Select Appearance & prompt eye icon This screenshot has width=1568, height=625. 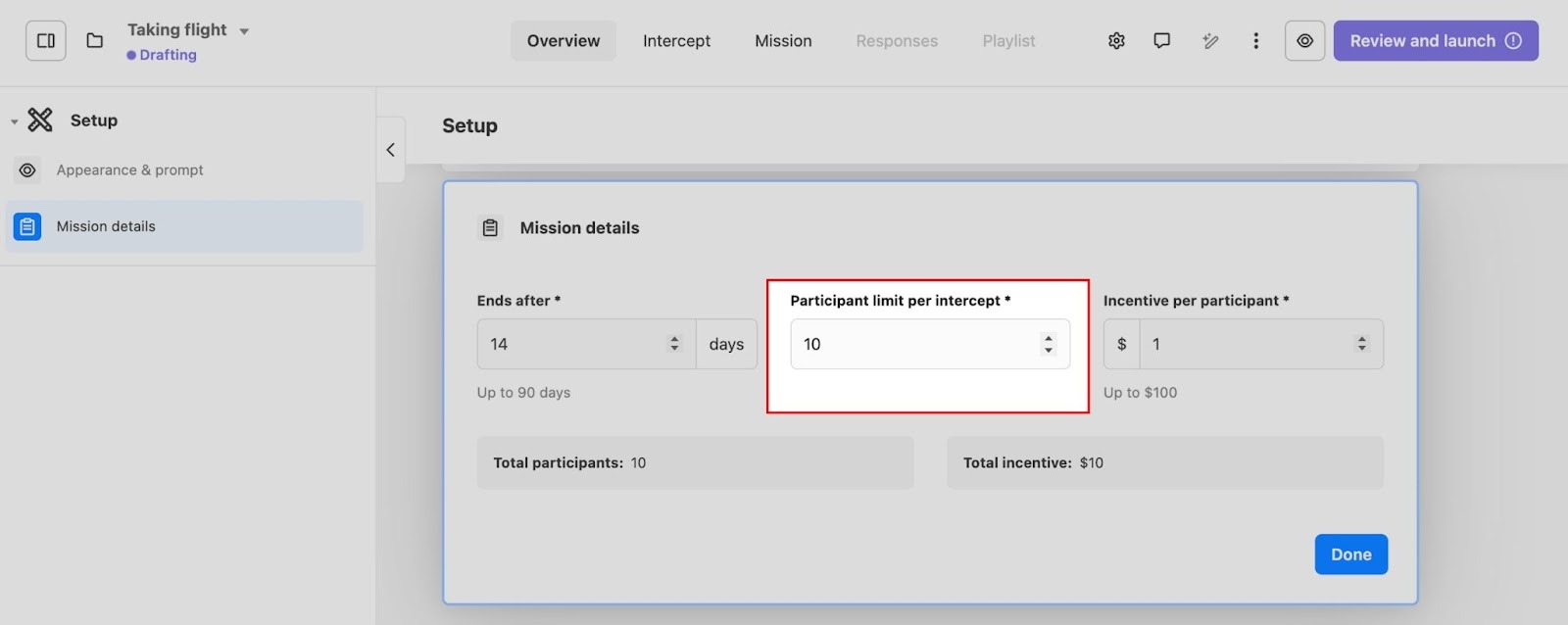pyautogui.click(x=27, y=170)
